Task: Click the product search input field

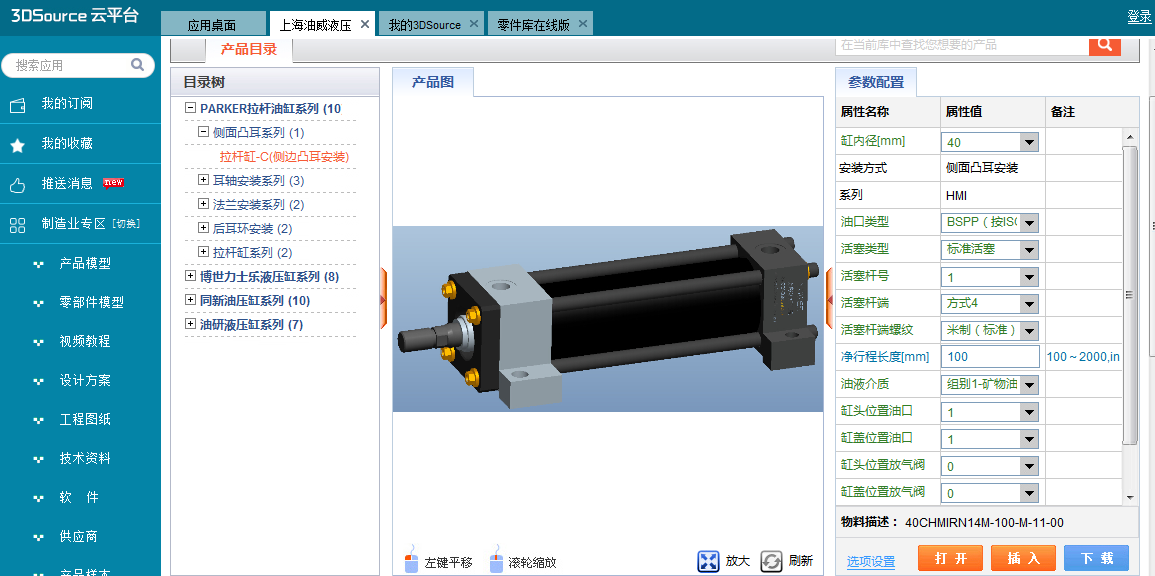Action: (x=962, y=45)
